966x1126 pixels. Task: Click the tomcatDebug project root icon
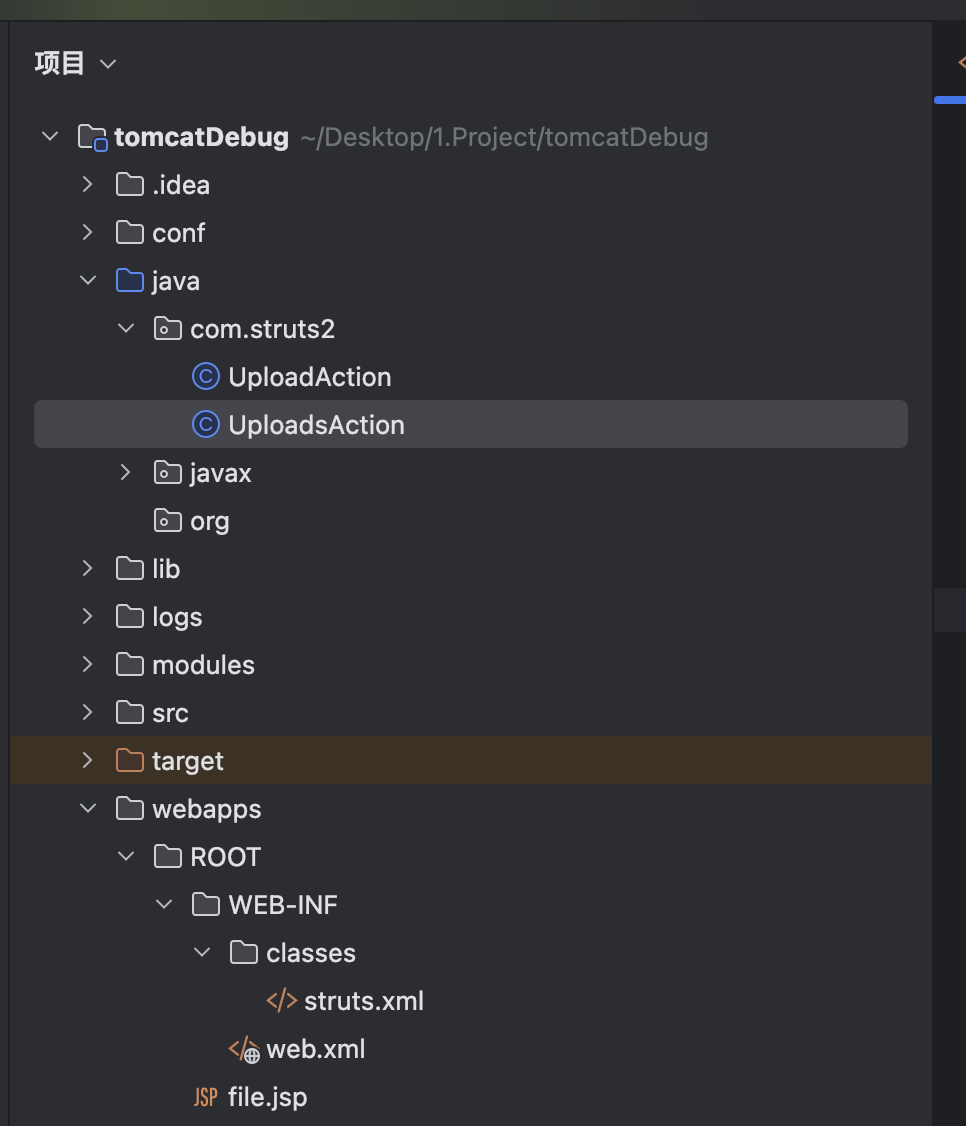[91, 136]
